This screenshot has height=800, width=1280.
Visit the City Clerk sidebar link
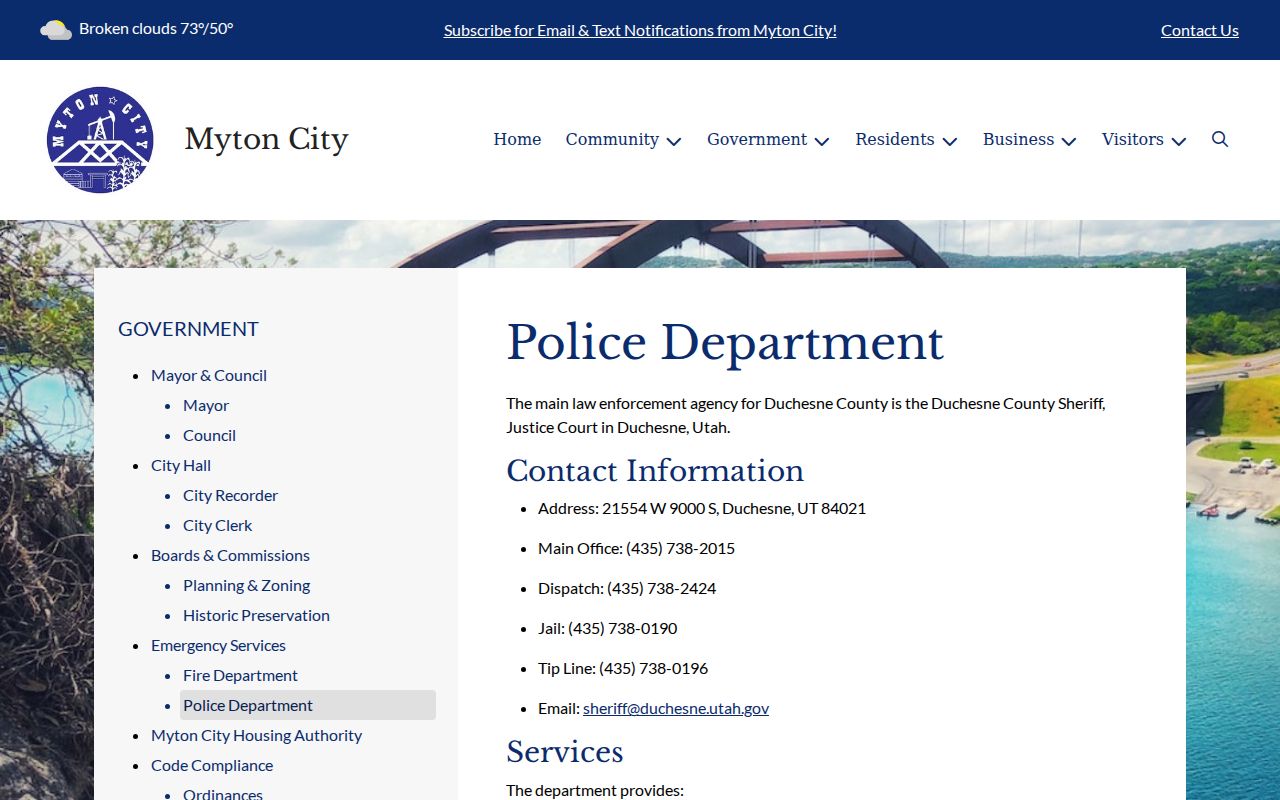click(217, 525)
